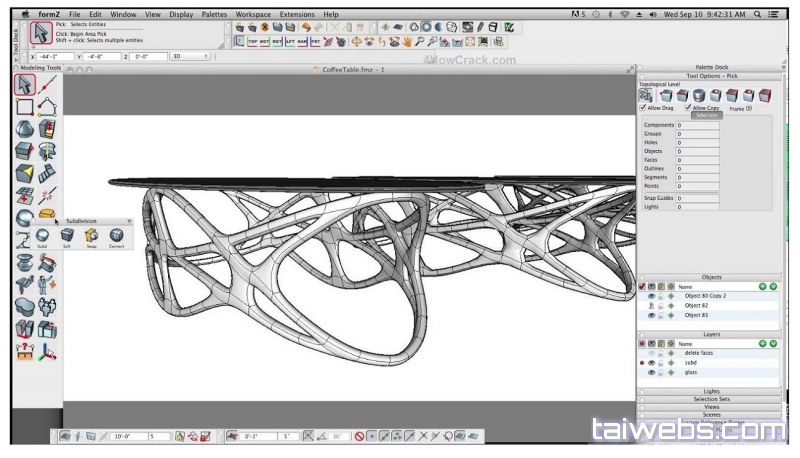Expand the Lights palette section
800x458 pixels.
tap(711, 391)
